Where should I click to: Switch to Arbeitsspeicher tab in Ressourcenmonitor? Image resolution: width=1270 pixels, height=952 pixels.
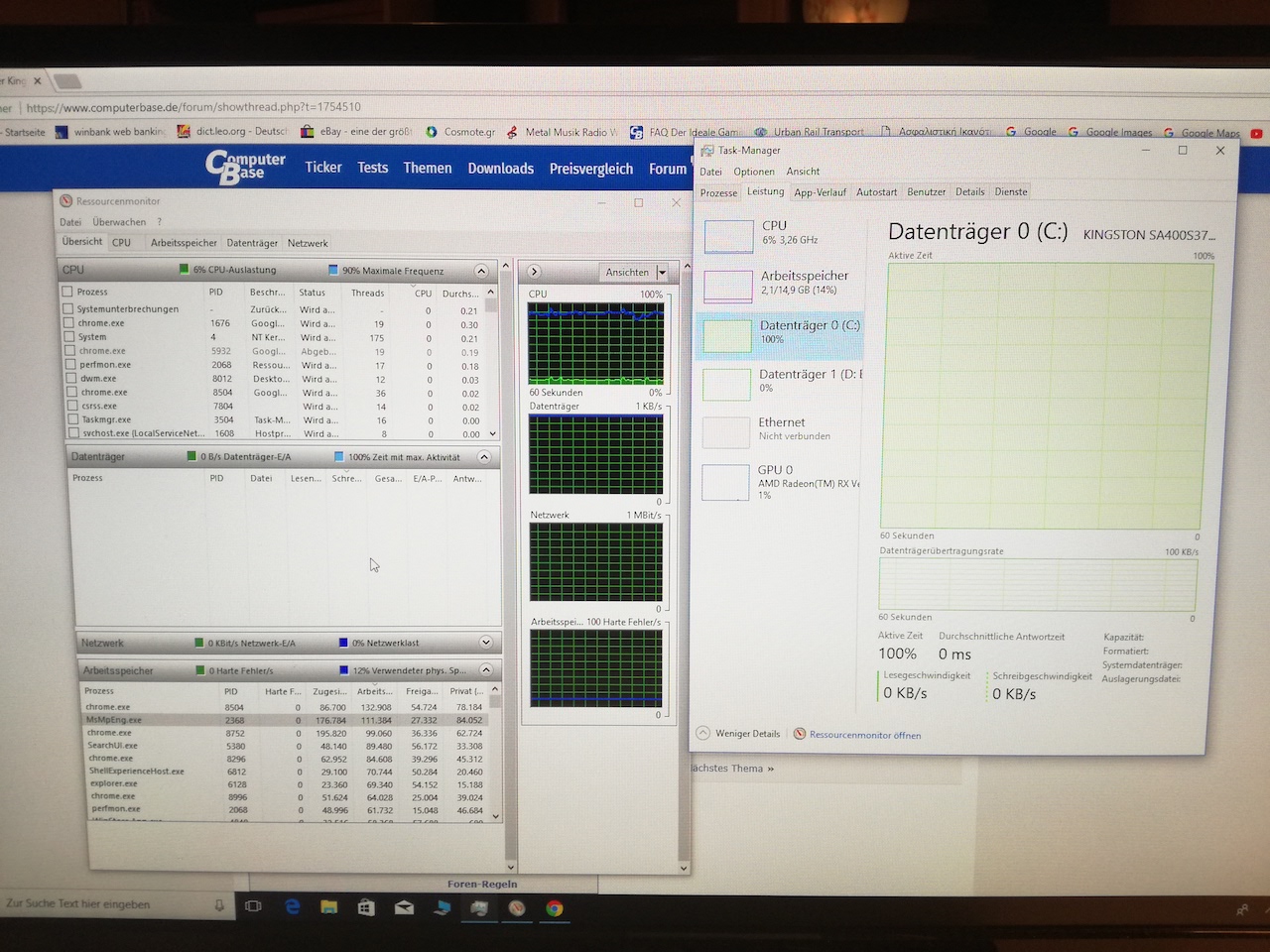click(184, 243)
